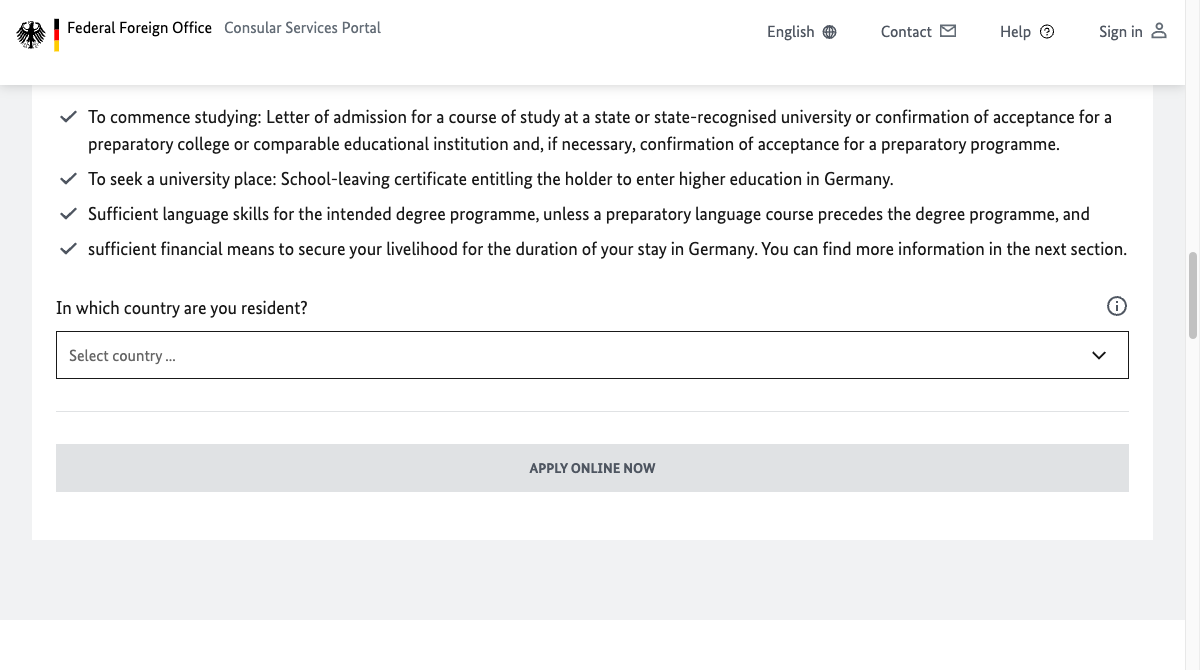
Task: Click the Federal Foreign Office title text
Action: click(x=139, y=28)
